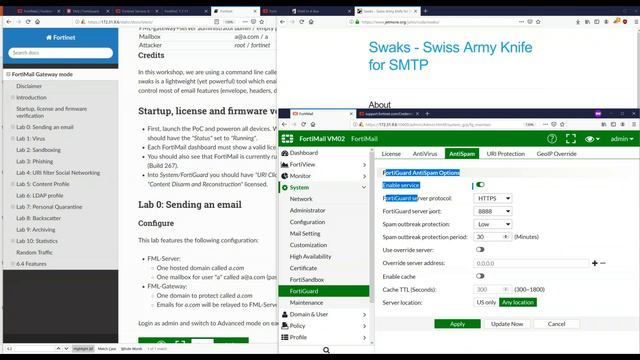The height and width of the screenshot is (360, 640).
Task: Expand the Domain & User section
Action: [x=364, y=314]
